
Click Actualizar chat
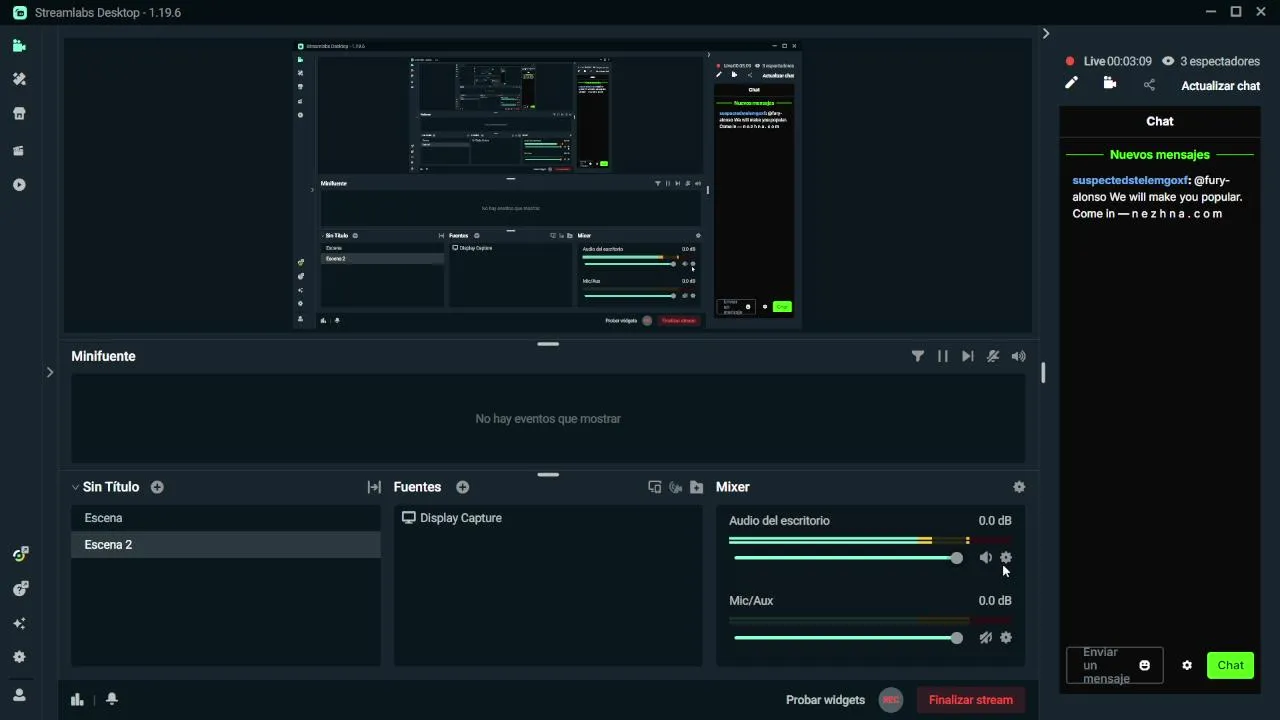[1220, 86]
